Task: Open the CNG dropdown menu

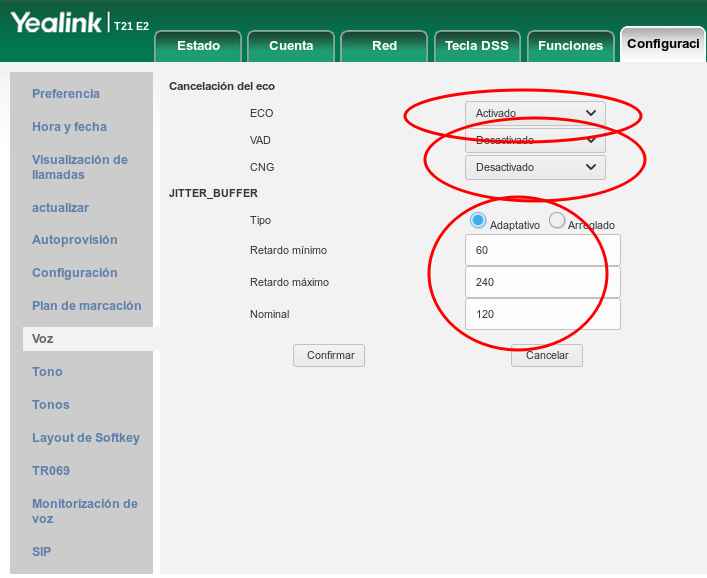Action: click(x=535, y=167)
